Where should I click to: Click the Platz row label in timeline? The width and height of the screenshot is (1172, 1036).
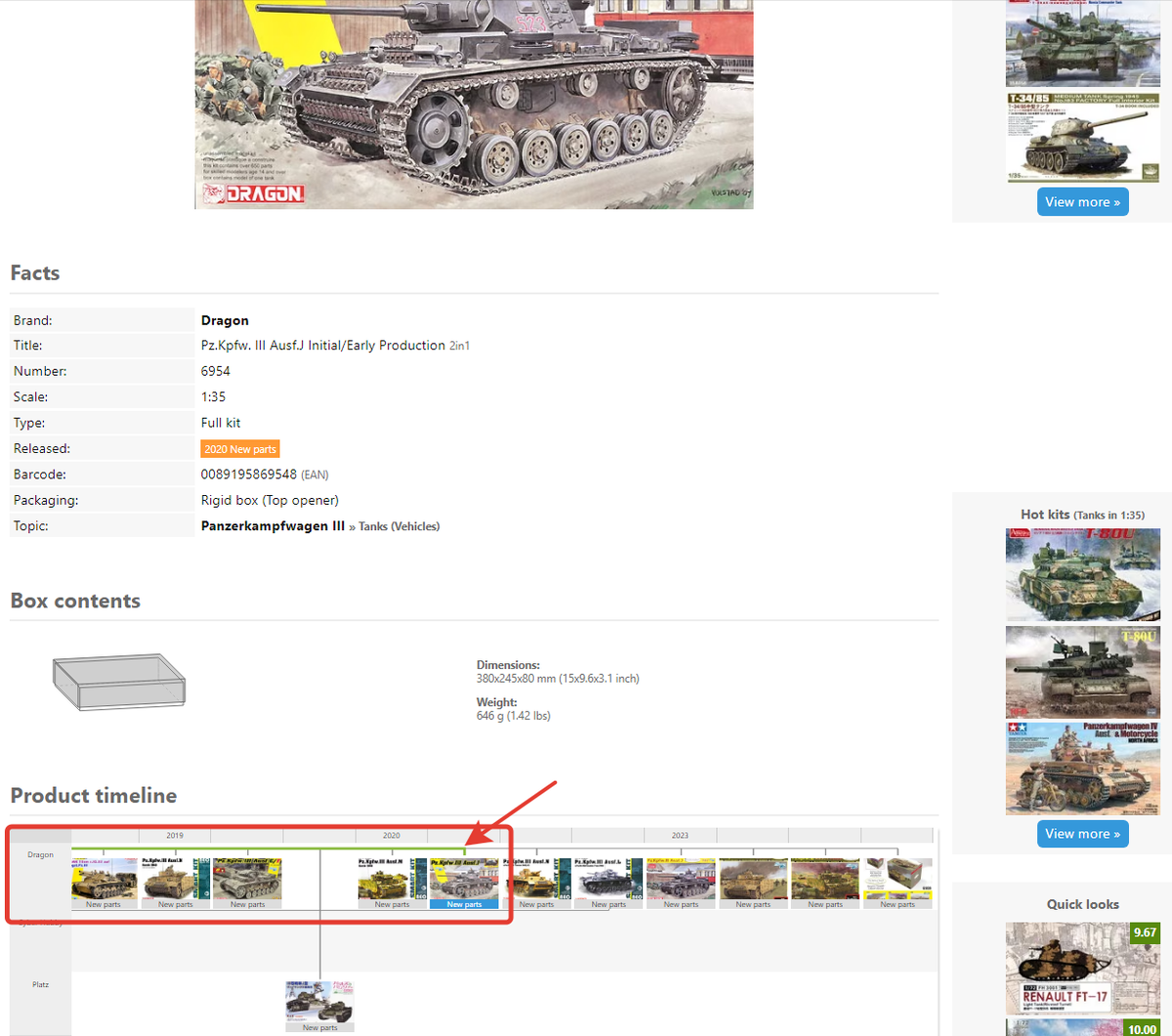point(40,984)
